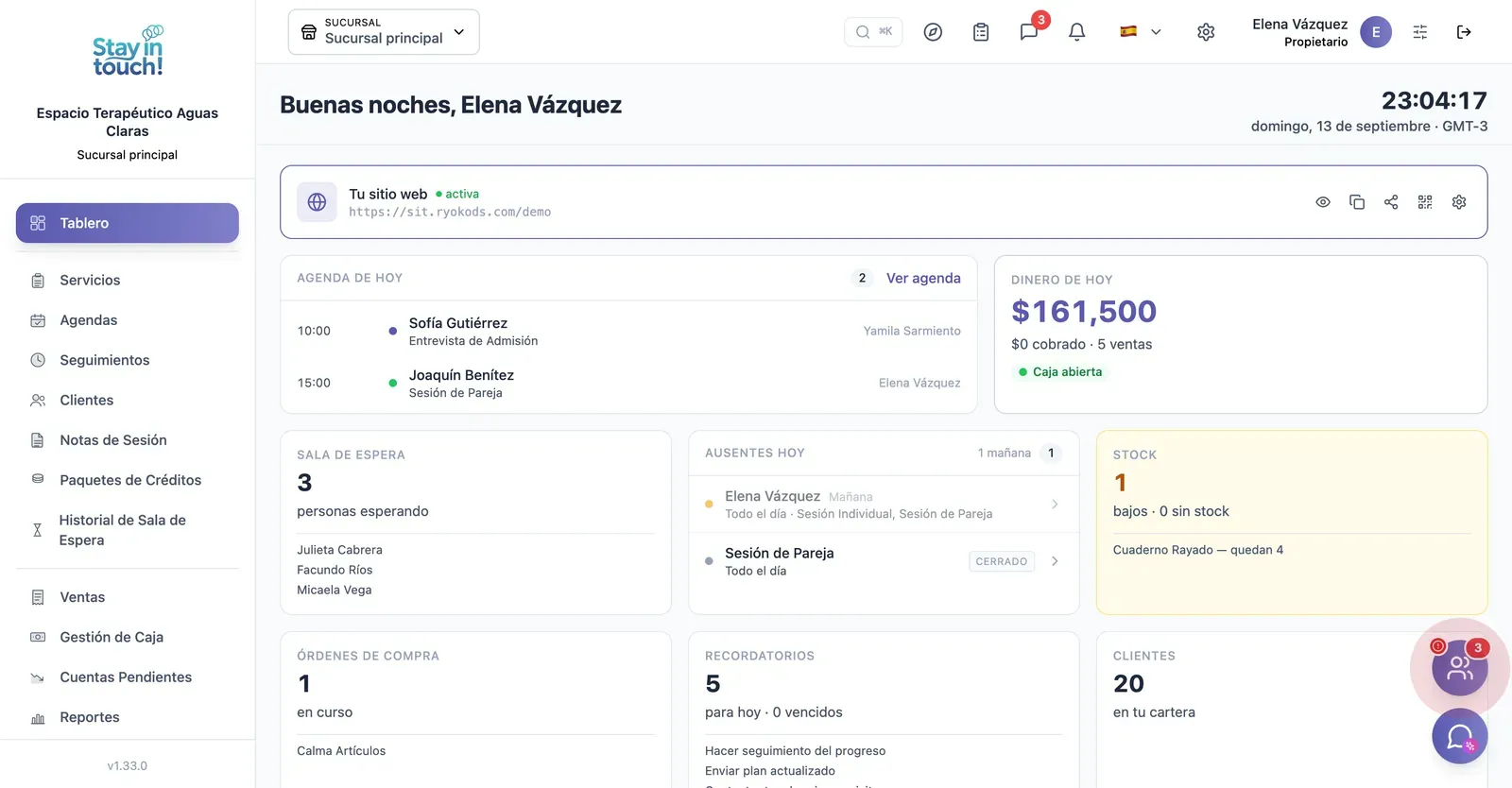Open Reportes in the sidebar
Screen dimensions: 1512x788
click(x=128, y=717)
